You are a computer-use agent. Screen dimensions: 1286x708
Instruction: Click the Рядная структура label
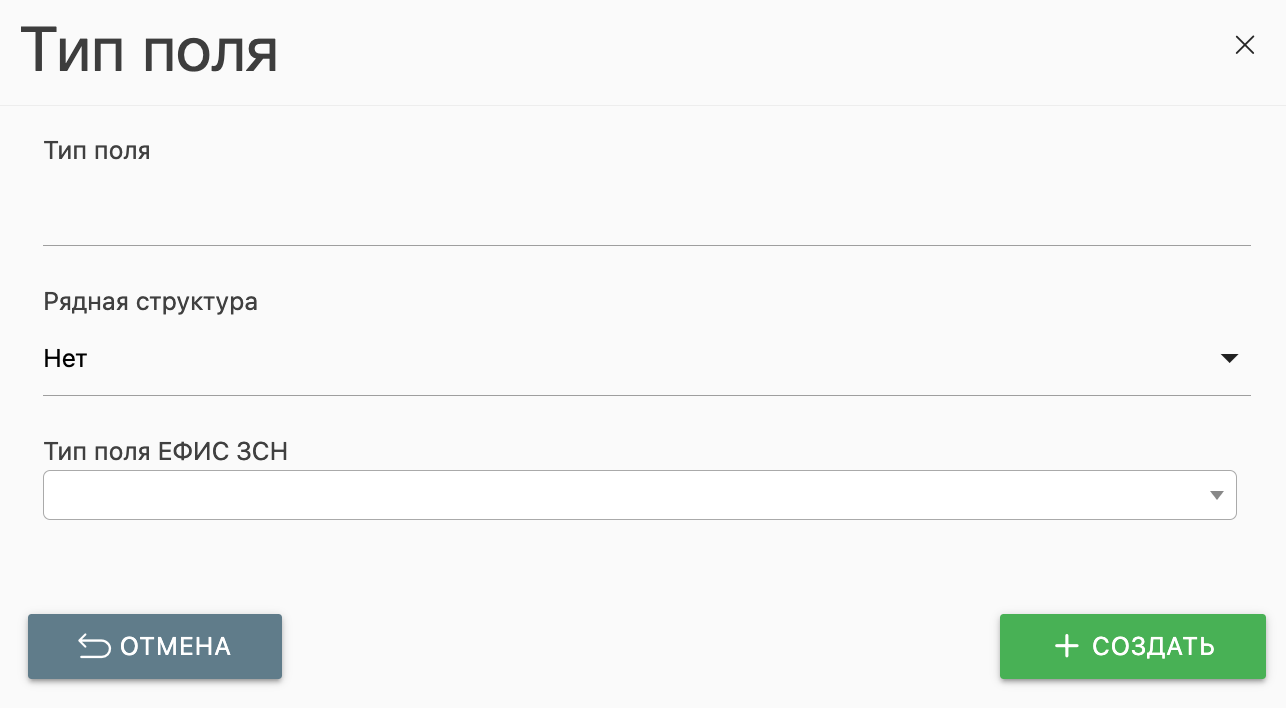[x=150, y=302]
